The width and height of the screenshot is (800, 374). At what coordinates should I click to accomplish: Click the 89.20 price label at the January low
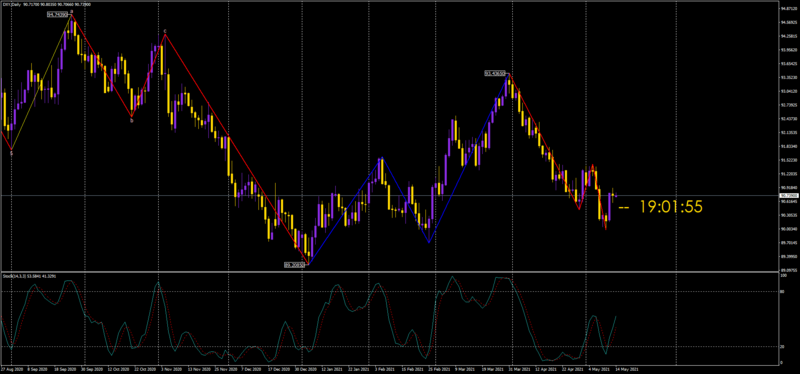click(x=295, y=265)
